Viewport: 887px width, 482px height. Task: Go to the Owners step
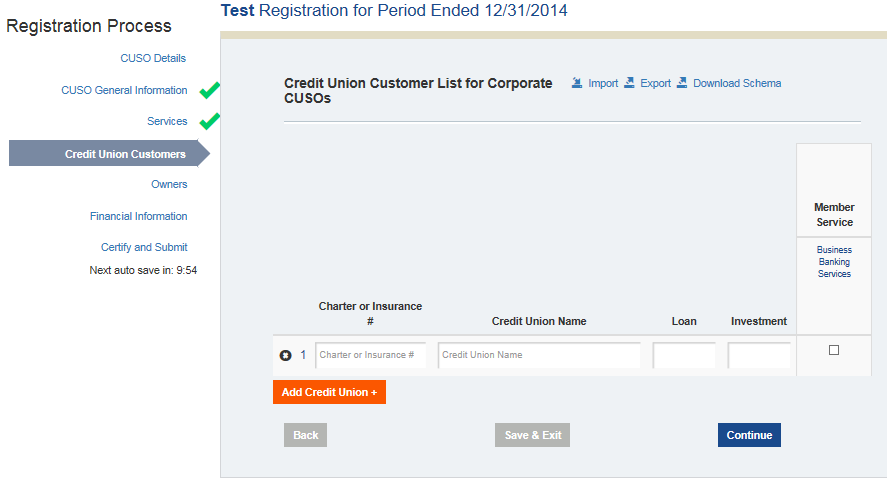click(169, 184)
